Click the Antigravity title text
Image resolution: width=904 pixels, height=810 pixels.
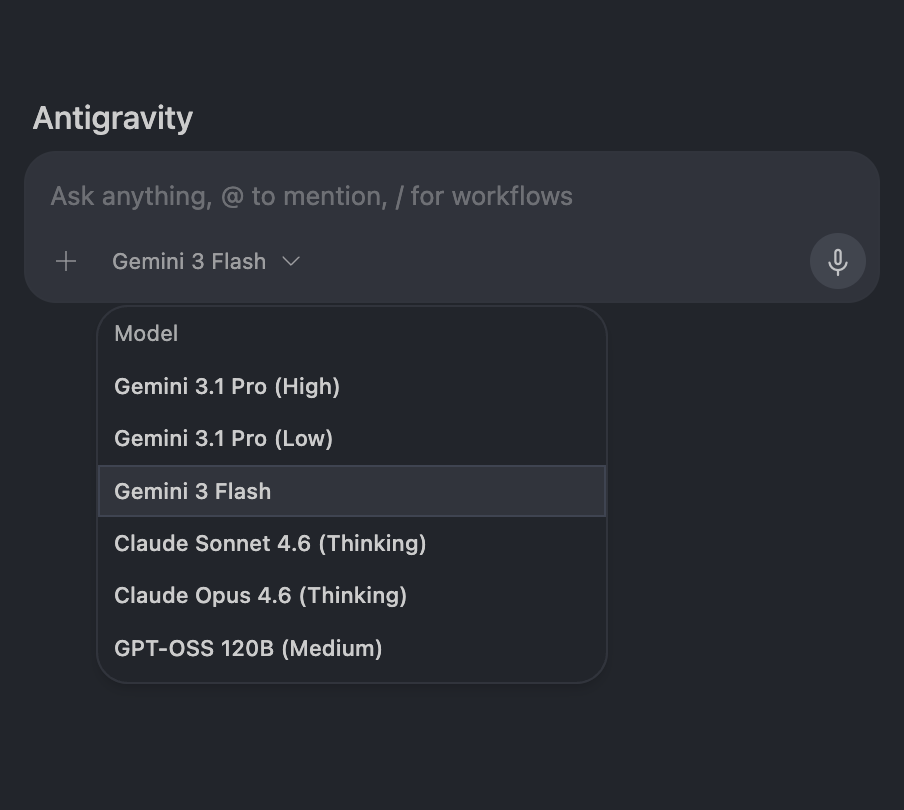[113, 118]
